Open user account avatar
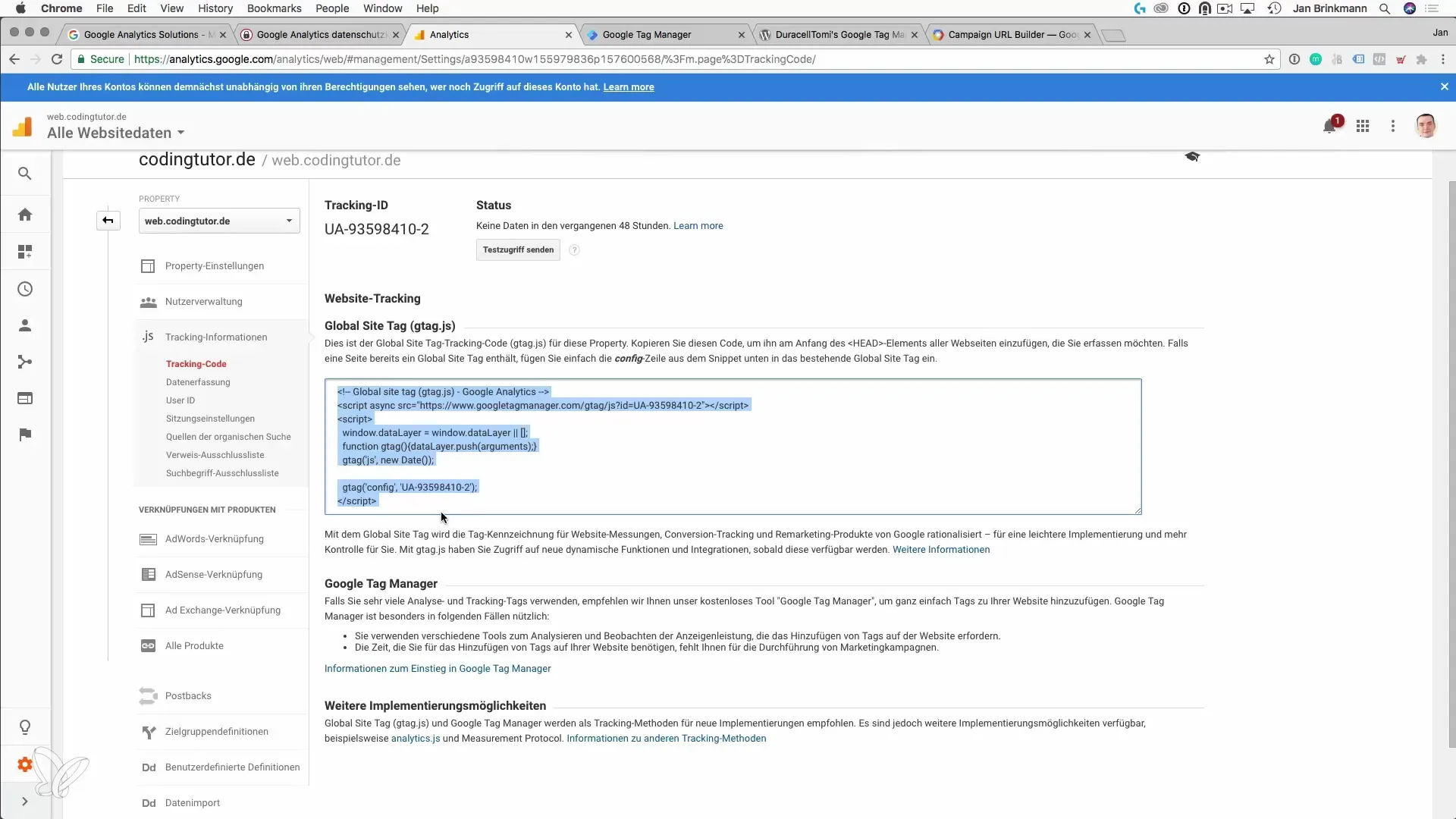Viewport: 1456px width, 819px height. pos(1426,126)
